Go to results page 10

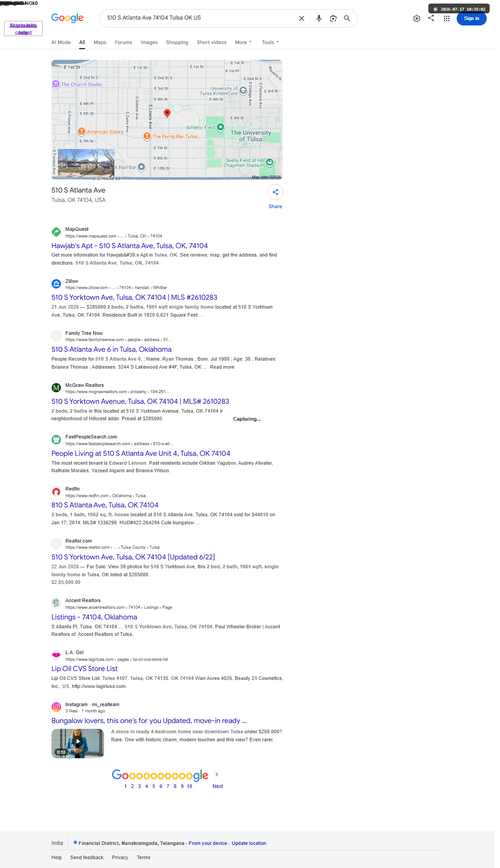tap(189, 786)
